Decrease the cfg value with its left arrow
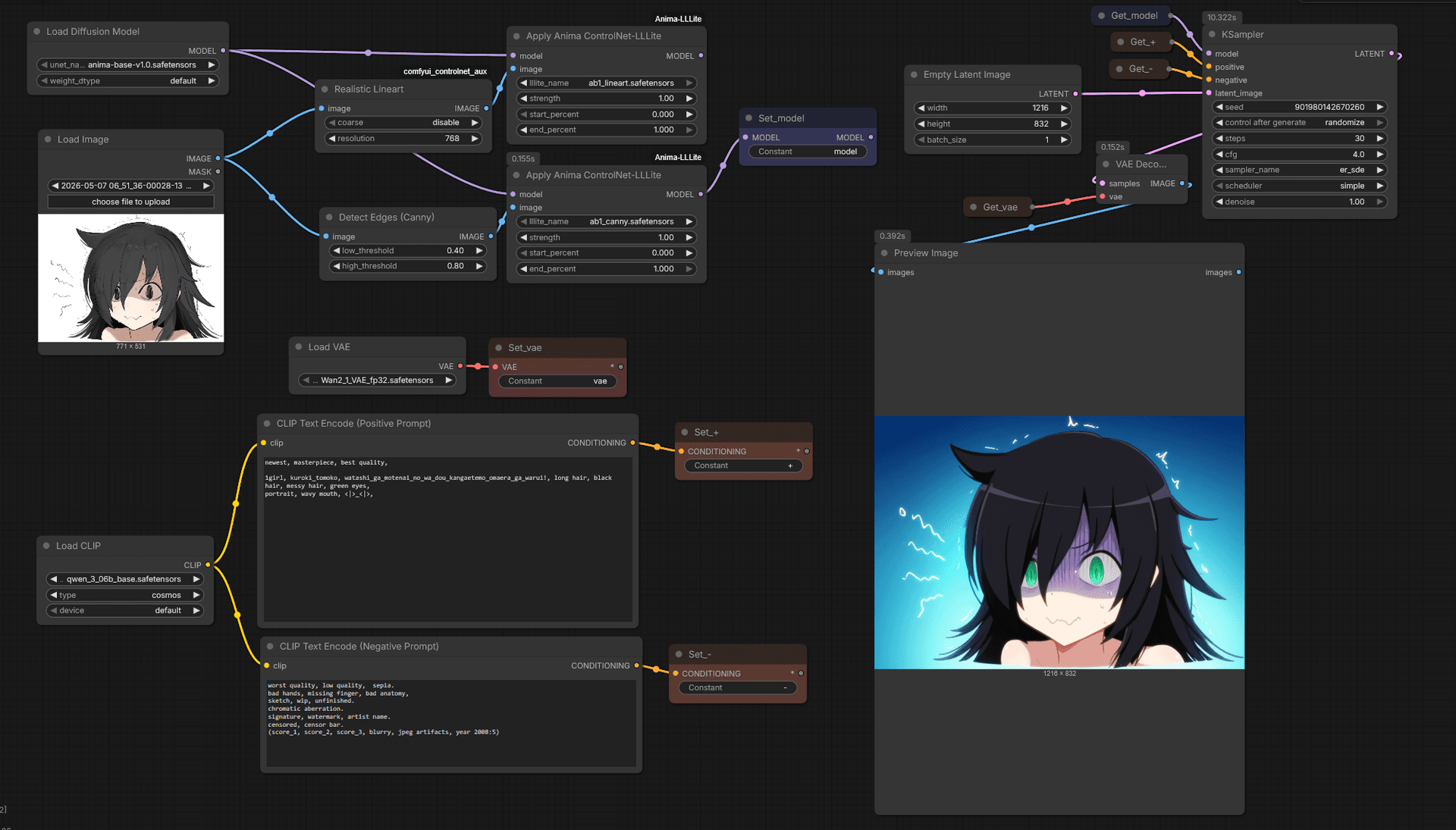This screenshot has height=830, width=1456. [x=1219, y=155]
